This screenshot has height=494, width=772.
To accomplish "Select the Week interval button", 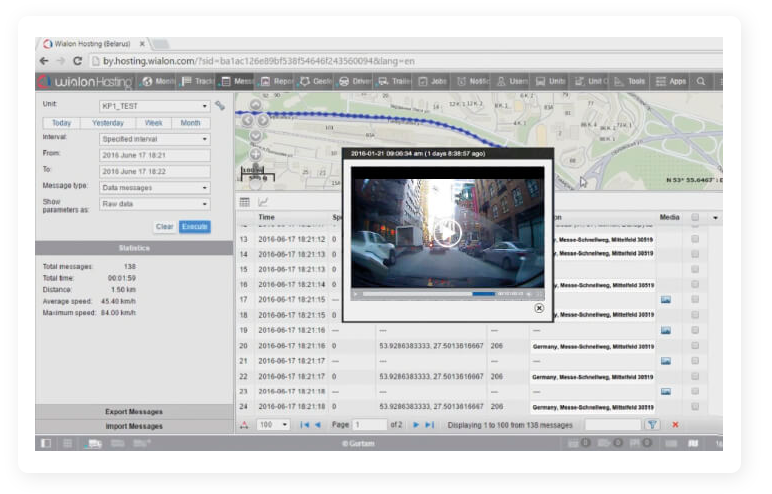I will click(154, 123).
